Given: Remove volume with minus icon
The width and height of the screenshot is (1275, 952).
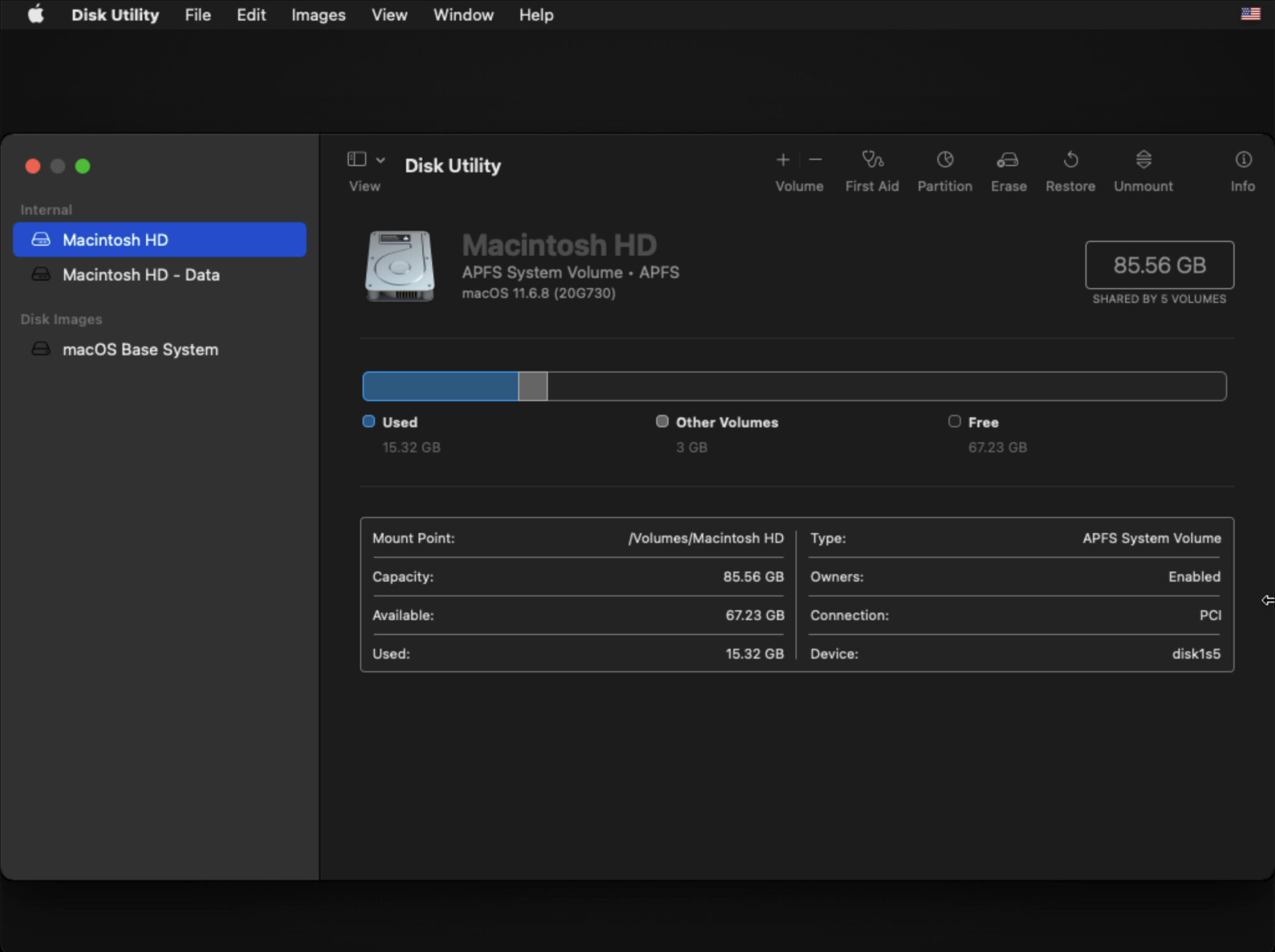Looking at the screenshot, I should (x=816, y=160).
